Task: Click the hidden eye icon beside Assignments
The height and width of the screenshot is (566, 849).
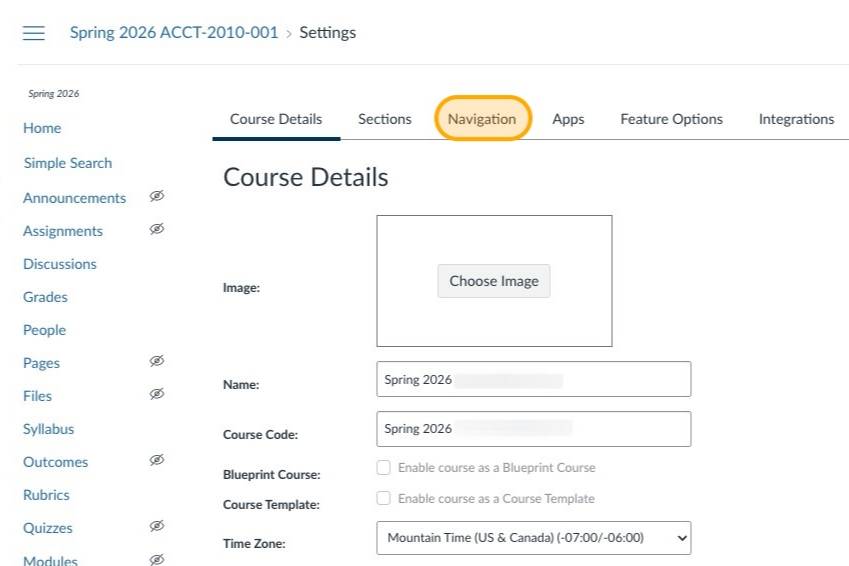Action: coord(156,230)
